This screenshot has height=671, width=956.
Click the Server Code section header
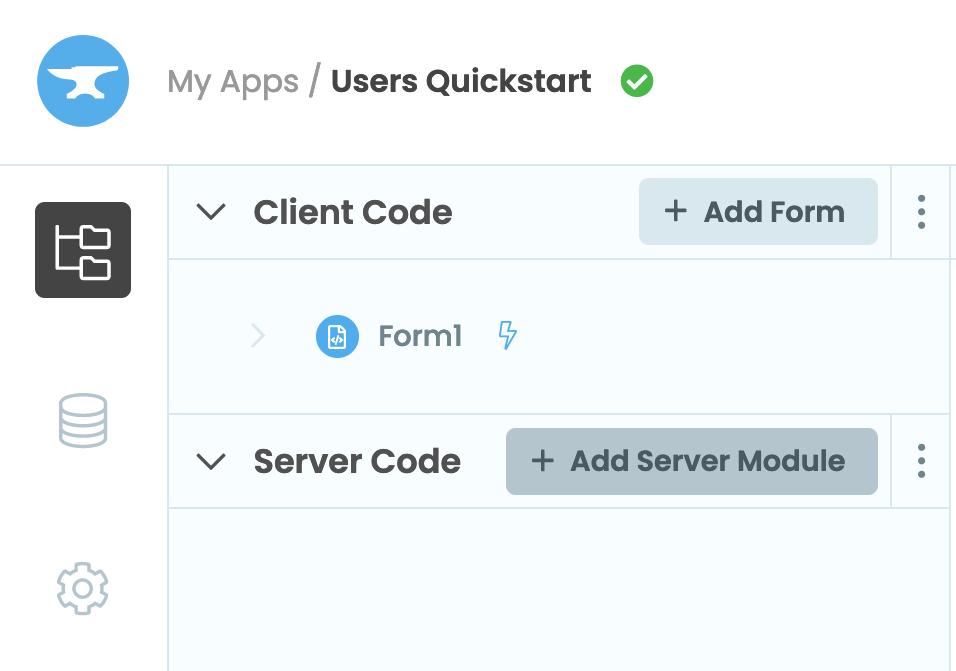pyautogui.click(x=357, y=461)
